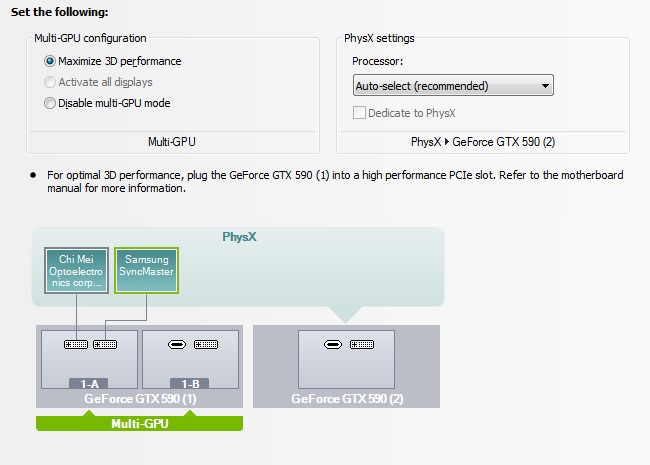Select Chi Mei Optoelectronics display tile
The image size is (650, 465).
pyautogui.click(x=76, y=271)
